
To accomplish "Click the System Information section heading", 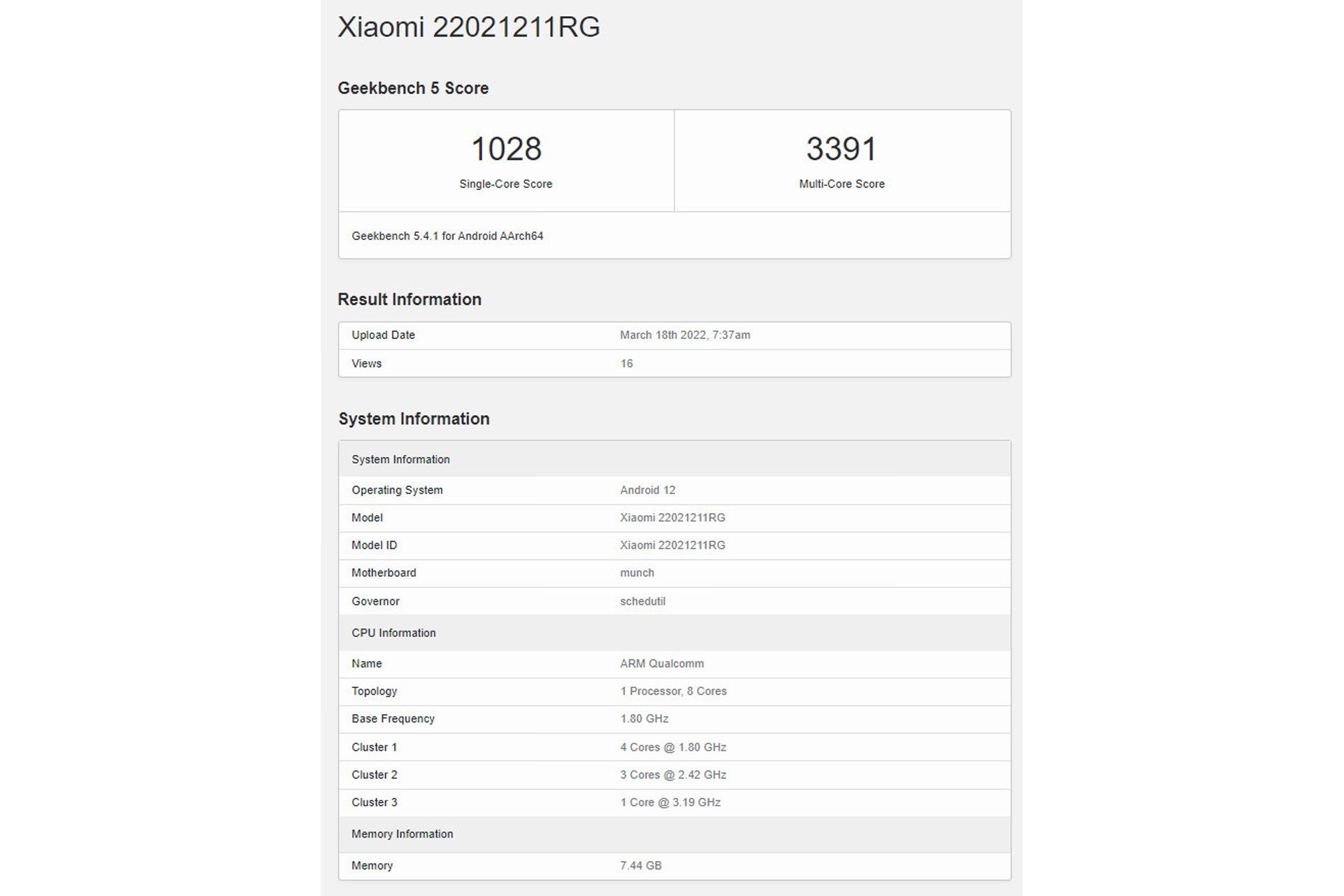I will [414, 419].
